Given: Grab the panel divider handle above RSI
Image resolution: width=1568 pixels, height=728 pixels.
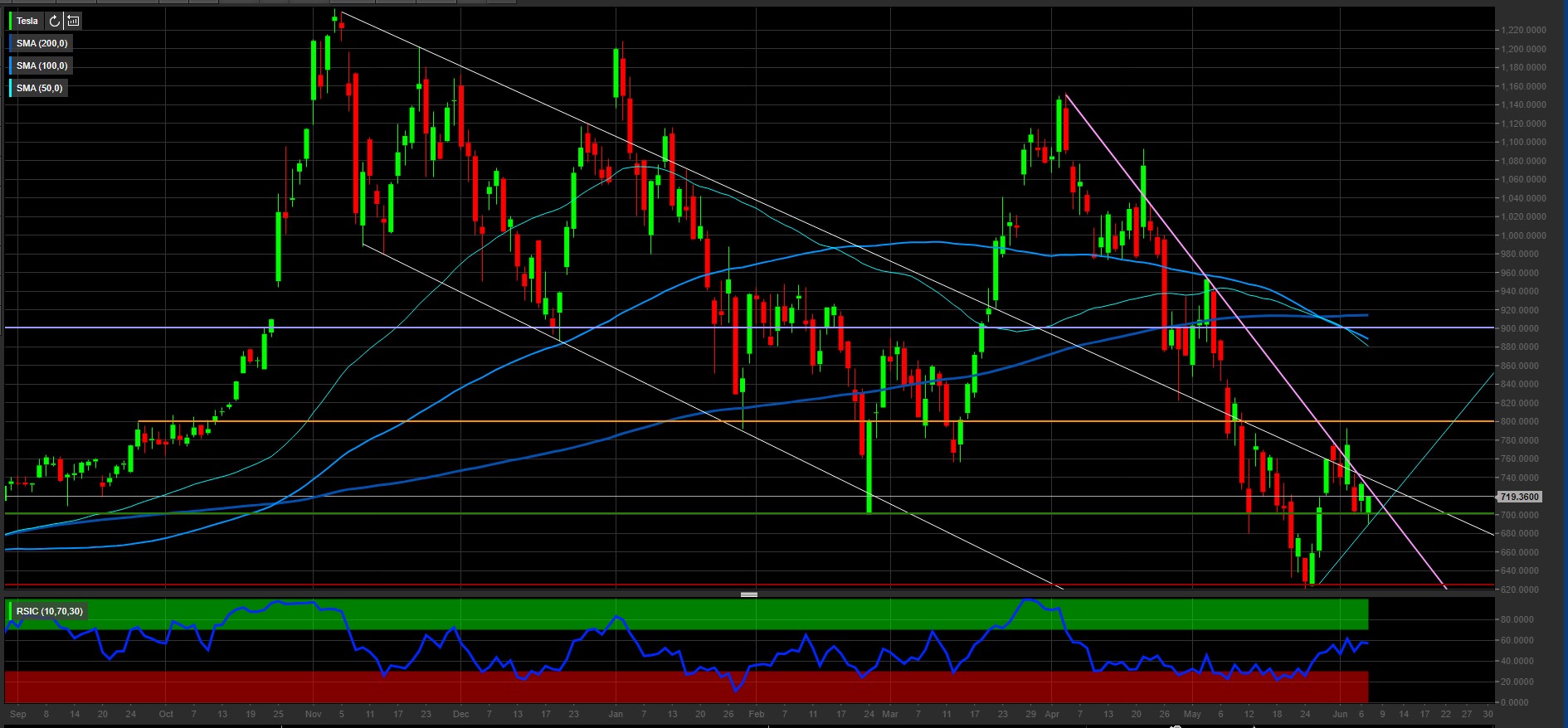Looking at the screenshot, I should pyautogui.click(x=748, y=595).
